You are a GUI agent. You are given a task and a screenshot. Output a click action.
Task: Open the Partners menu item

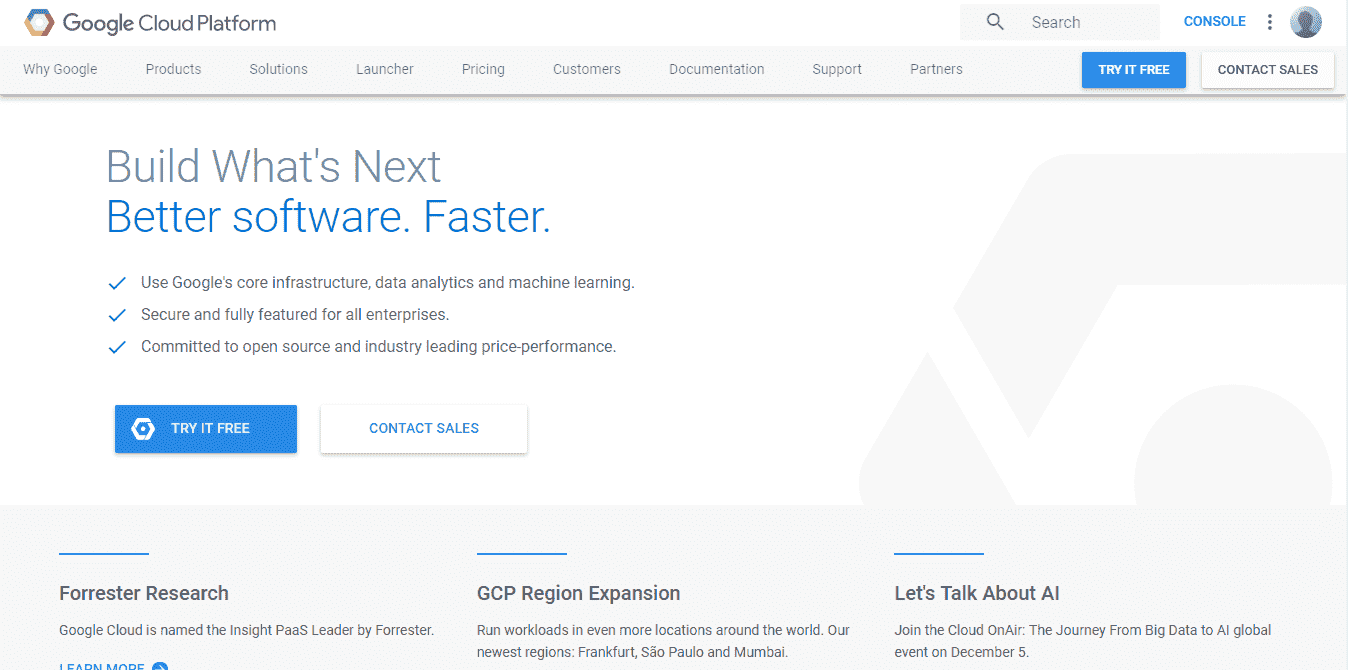pos(936,69)
